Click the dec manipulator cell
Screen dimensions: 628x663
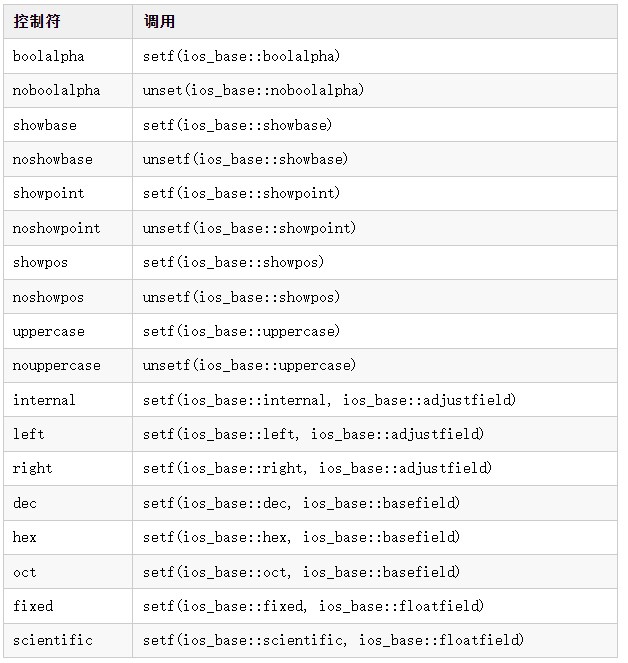(25, 503)
